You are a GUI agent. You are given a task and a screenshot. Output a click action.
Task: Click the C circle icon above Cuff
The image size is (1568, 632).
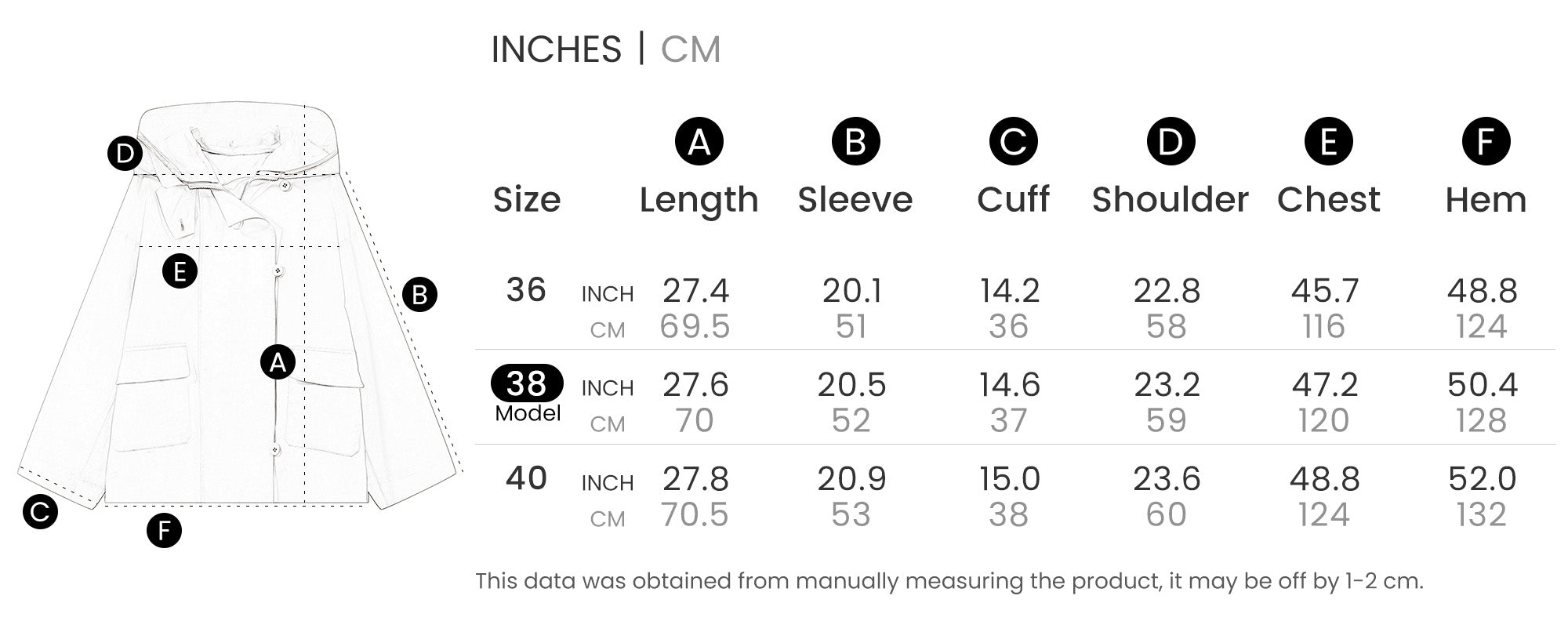tap(1014, 141)
